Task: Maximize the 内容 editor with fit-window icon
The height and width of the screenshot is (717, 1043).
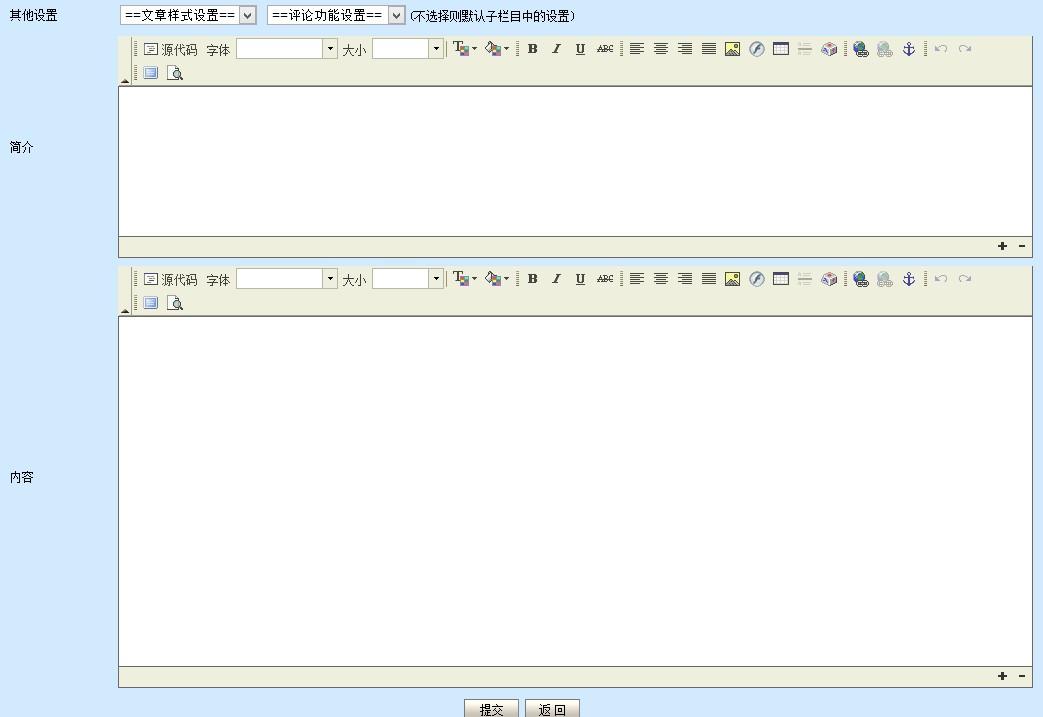Action: (x=151, y=303)
